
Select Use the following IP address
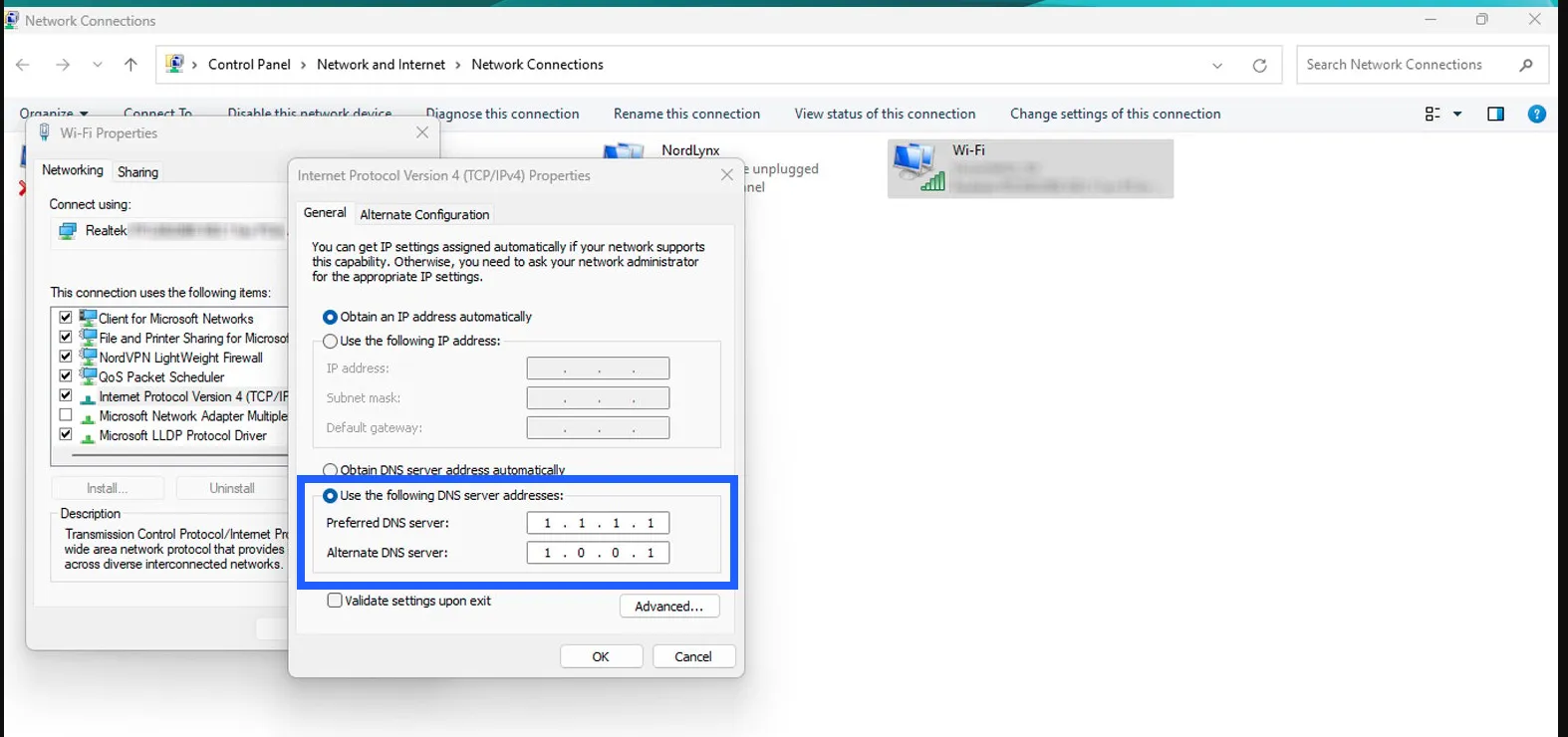330,341
